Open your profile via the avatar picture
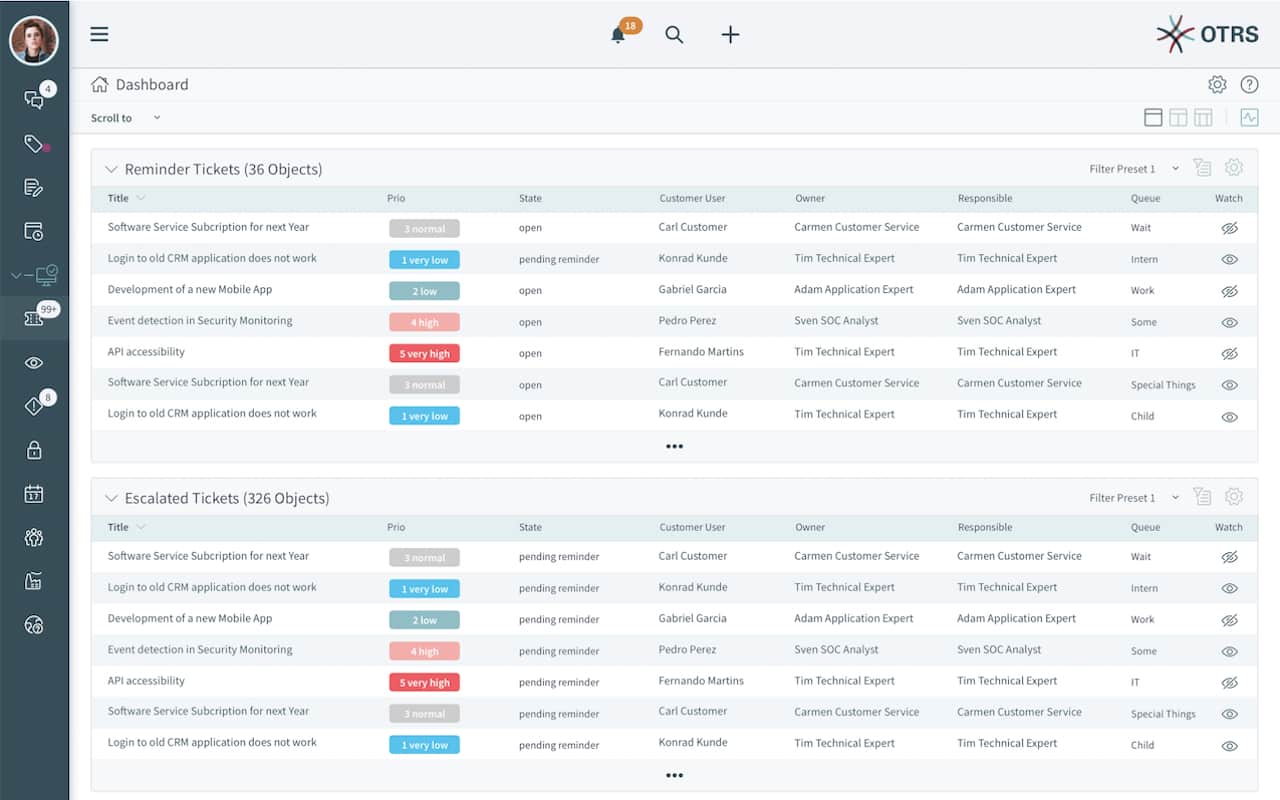The height and width of the screenshot is (800, 1280). (x=35, y=40)
